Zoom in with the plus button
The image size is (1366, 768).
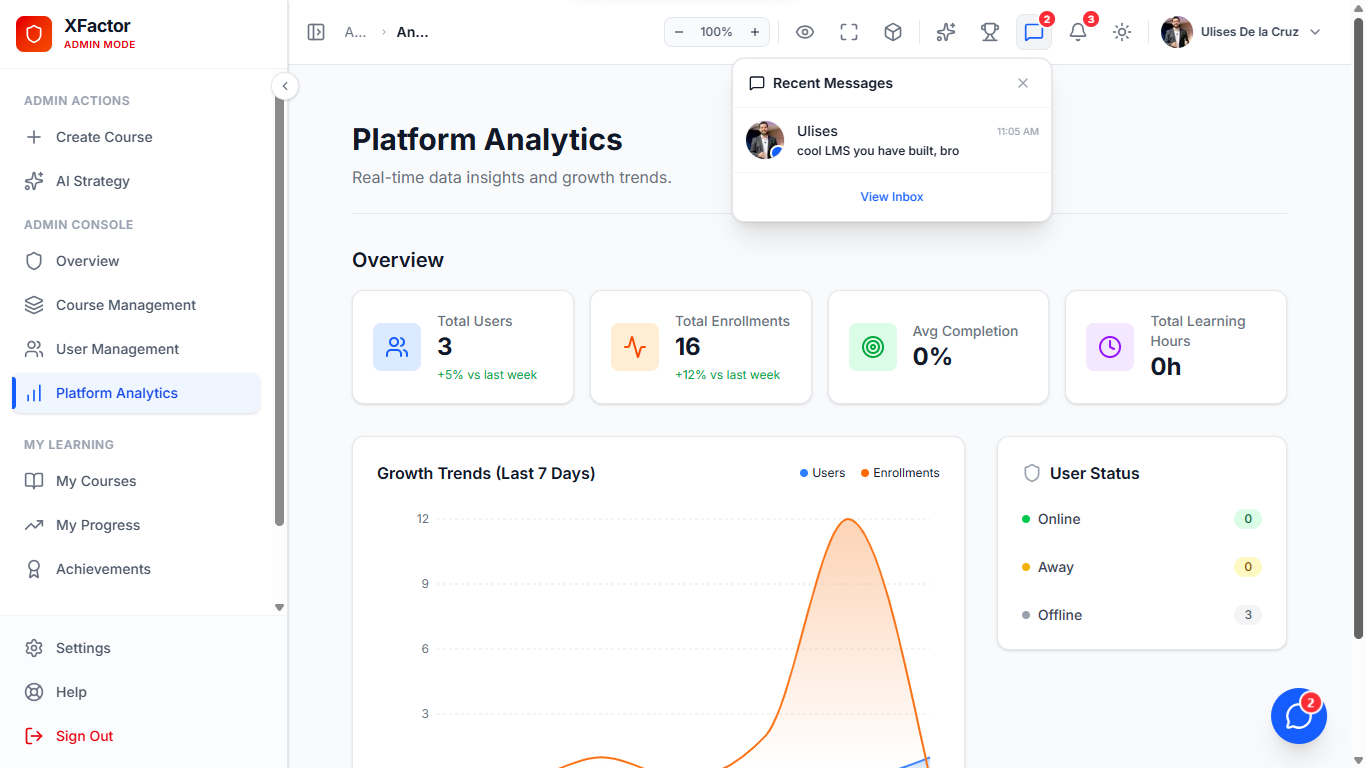point(755,32)
